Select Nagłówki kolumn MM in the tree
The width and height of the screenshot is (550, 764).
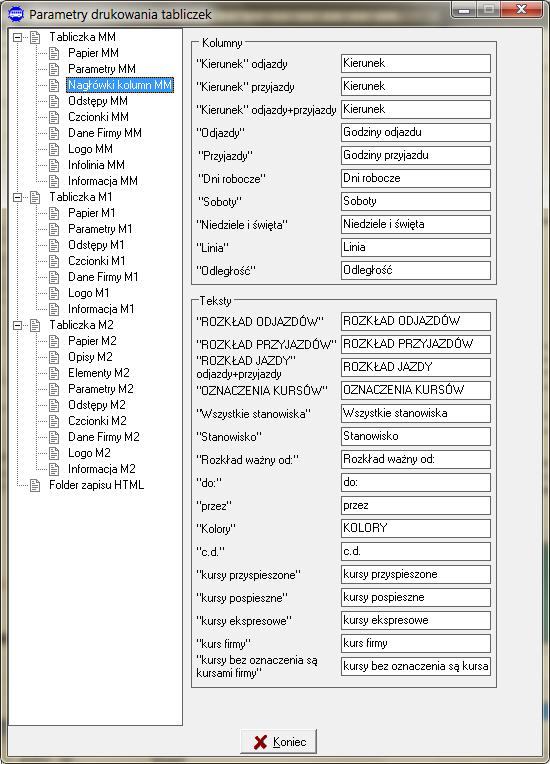click(120, 85)
